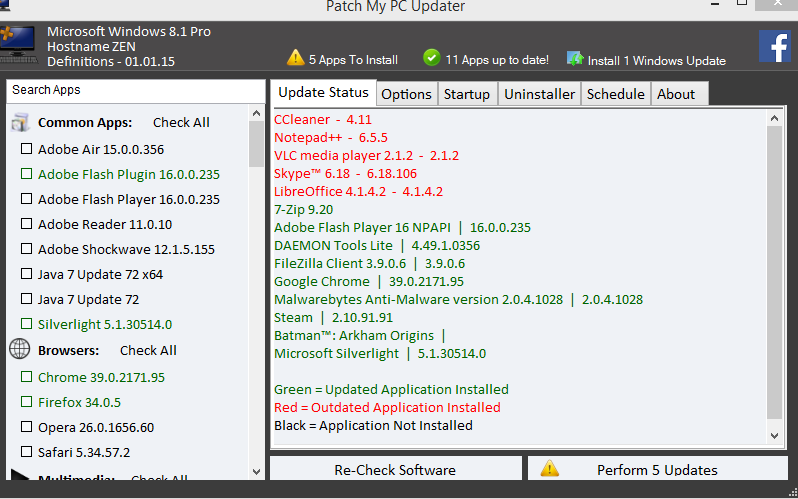Click the update status scrollbar thumb
This screenshot has width=798, height=499.
tap(775, 273)
